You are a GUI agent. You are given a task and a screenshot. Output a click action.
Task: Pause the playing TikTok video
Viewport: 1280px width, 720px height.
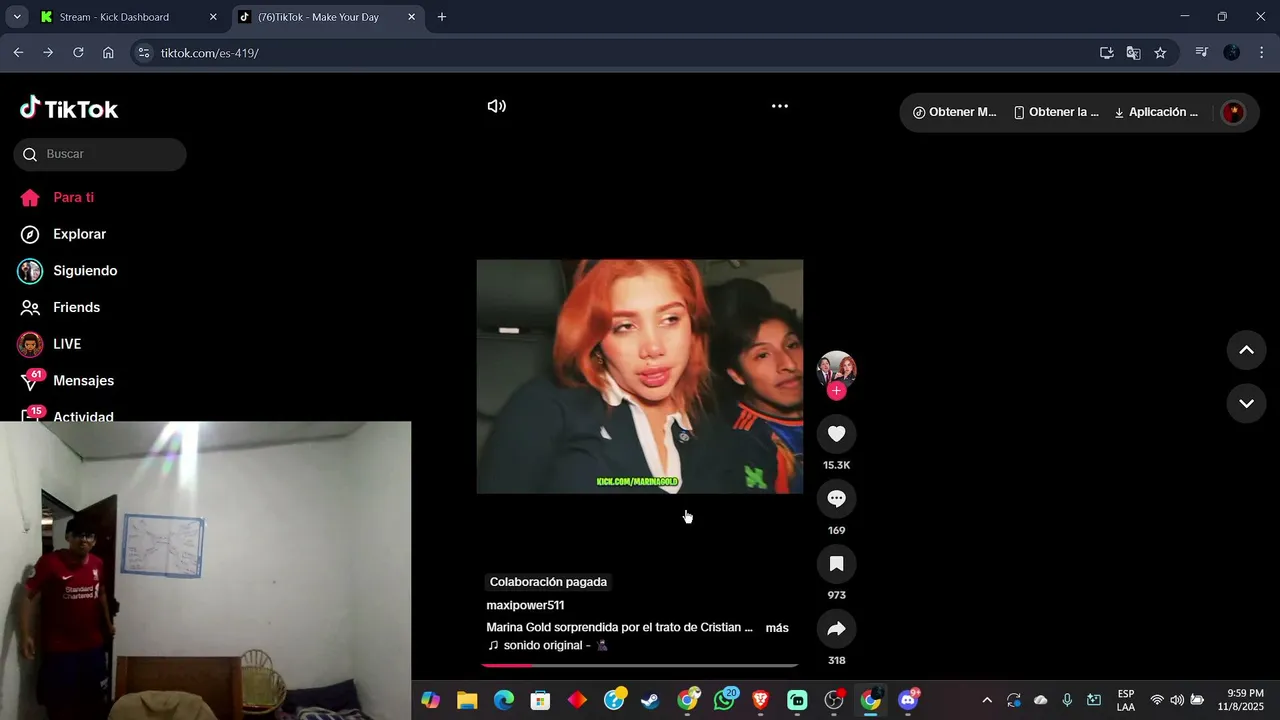(x=640, y=376)
